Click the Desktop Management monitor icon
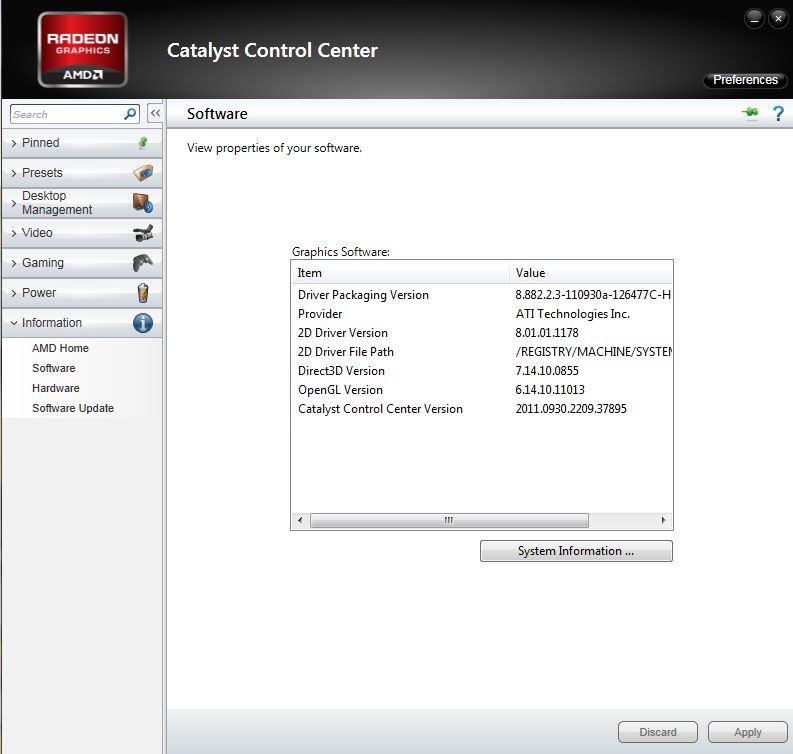This screenshot has height=754, width=793. (143, 203)
